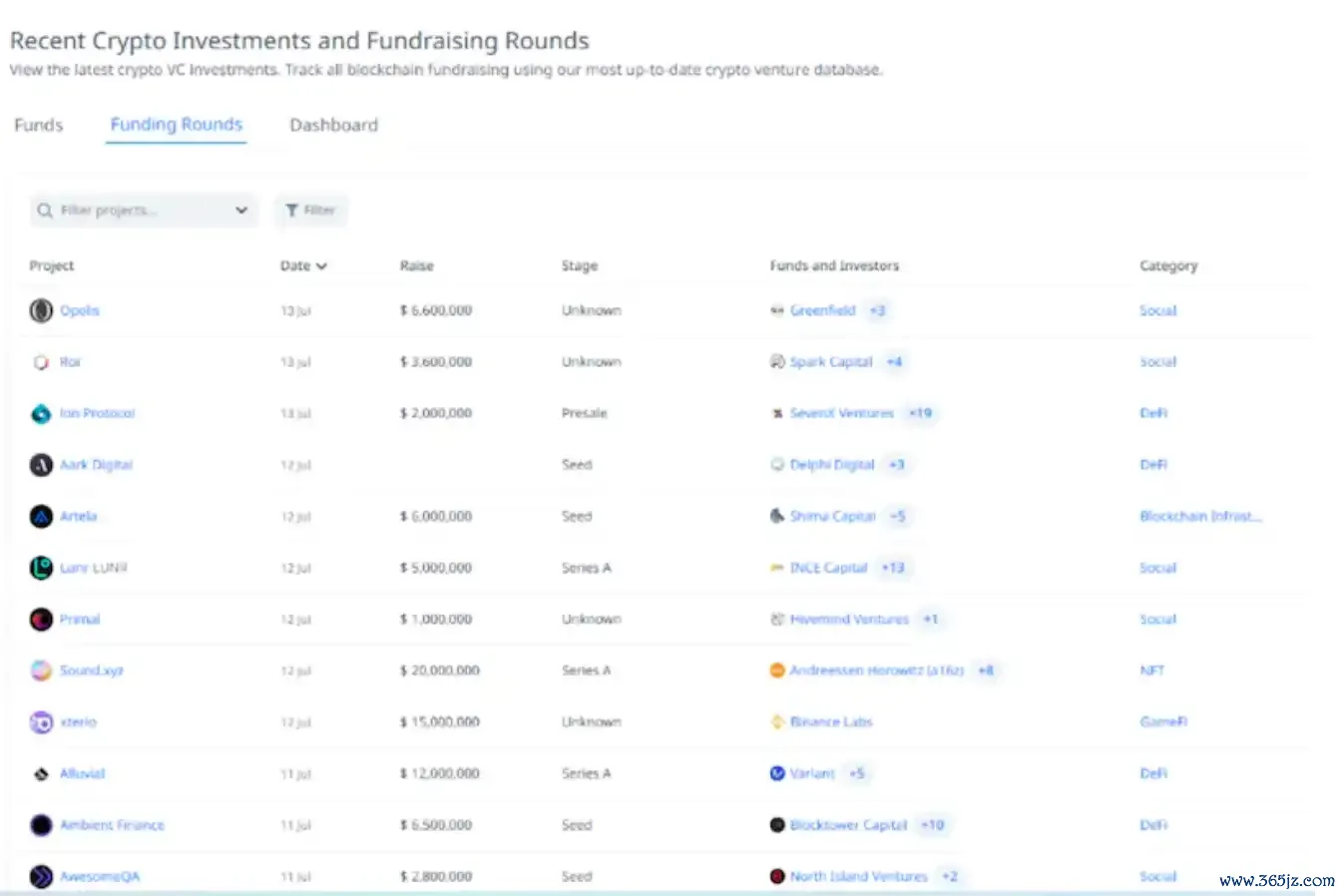Click the AwesomeQA logo icon
Image resolution: width=1342 pixels, height=896 pixels.
coord(41,877)
